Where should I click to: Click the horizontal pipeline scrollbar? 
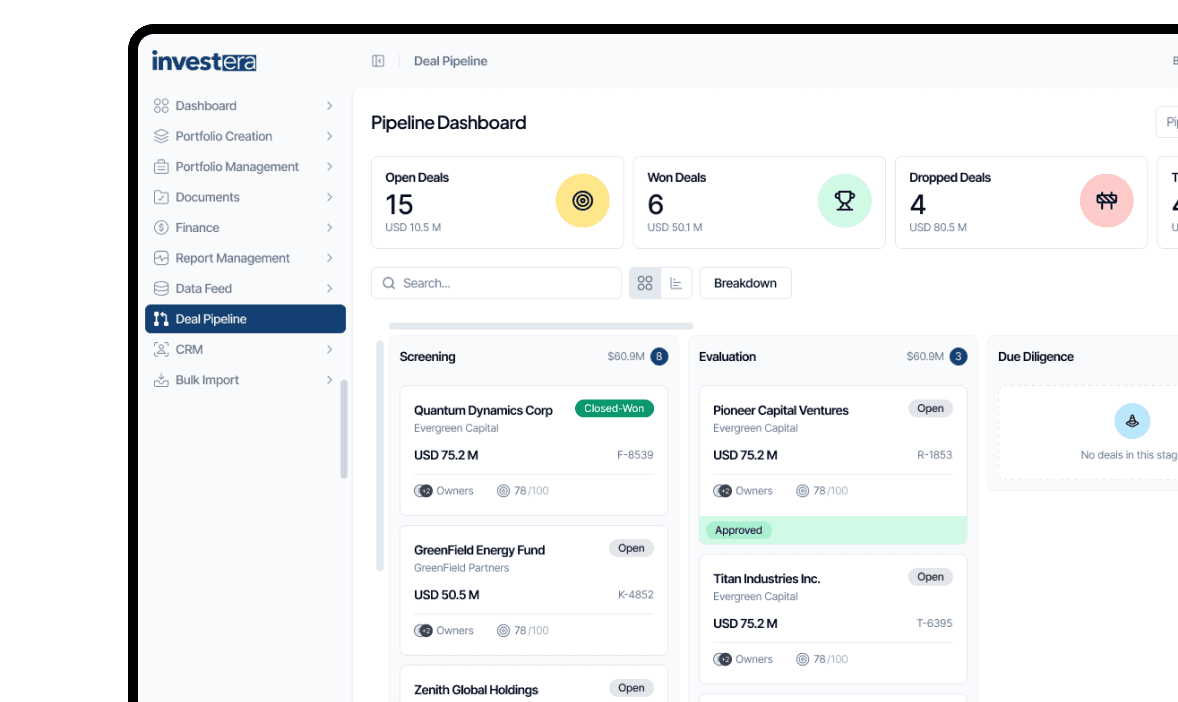[541, 326]
